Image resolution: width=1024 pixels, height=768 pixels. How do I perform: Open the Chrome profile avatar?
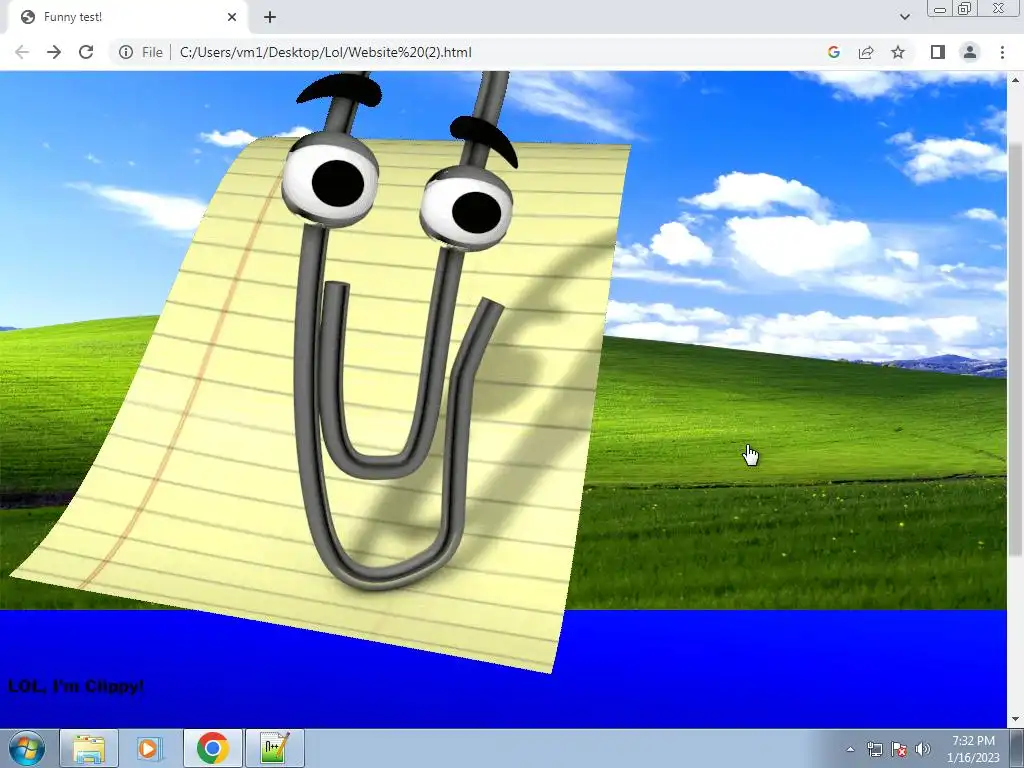970,52
